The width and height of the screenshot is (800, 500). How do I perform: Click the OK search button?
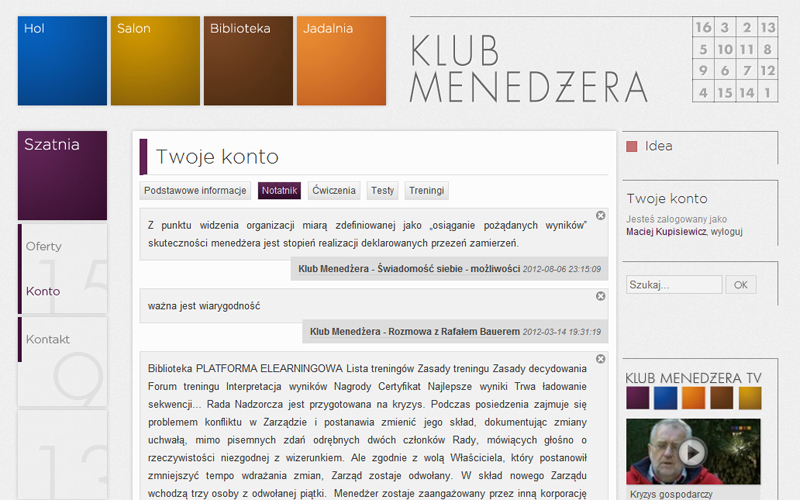coord(740,285)
